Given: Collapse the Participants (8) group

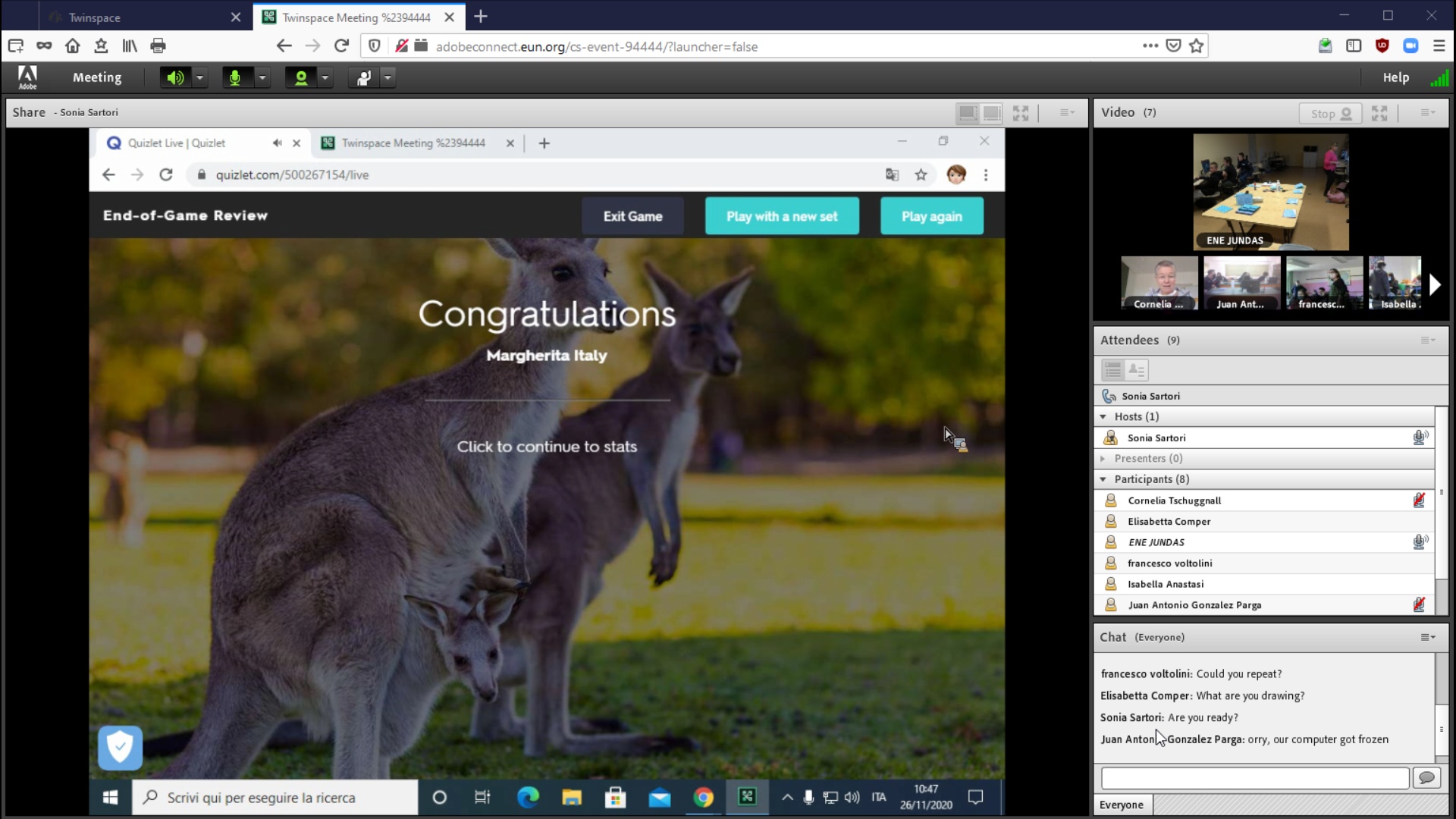Looking at the screenshot, I should (1103, 479).
